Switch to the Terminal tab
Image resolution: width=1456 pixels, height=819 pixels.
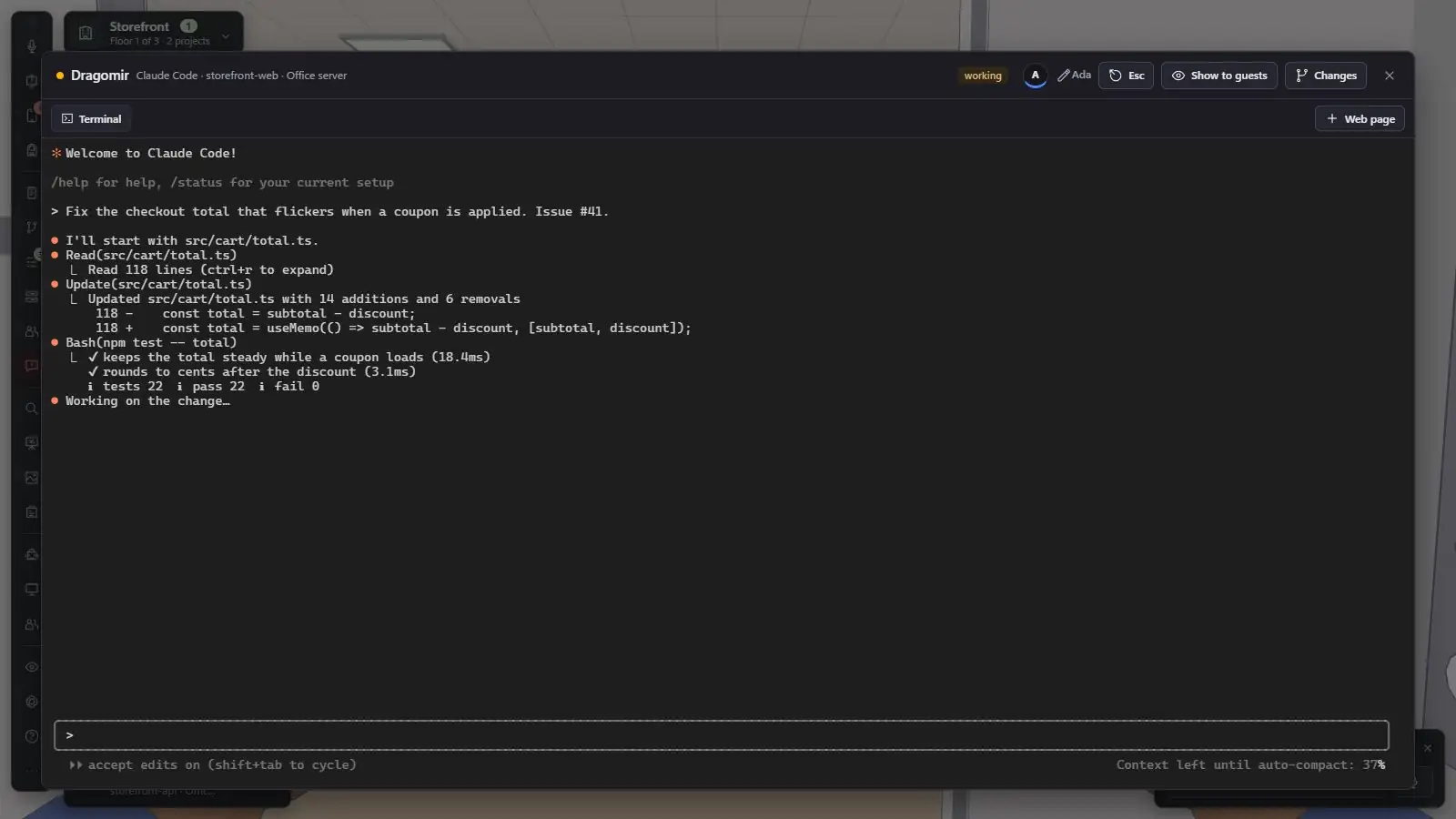pyautogui.click(x=91, y=119)
